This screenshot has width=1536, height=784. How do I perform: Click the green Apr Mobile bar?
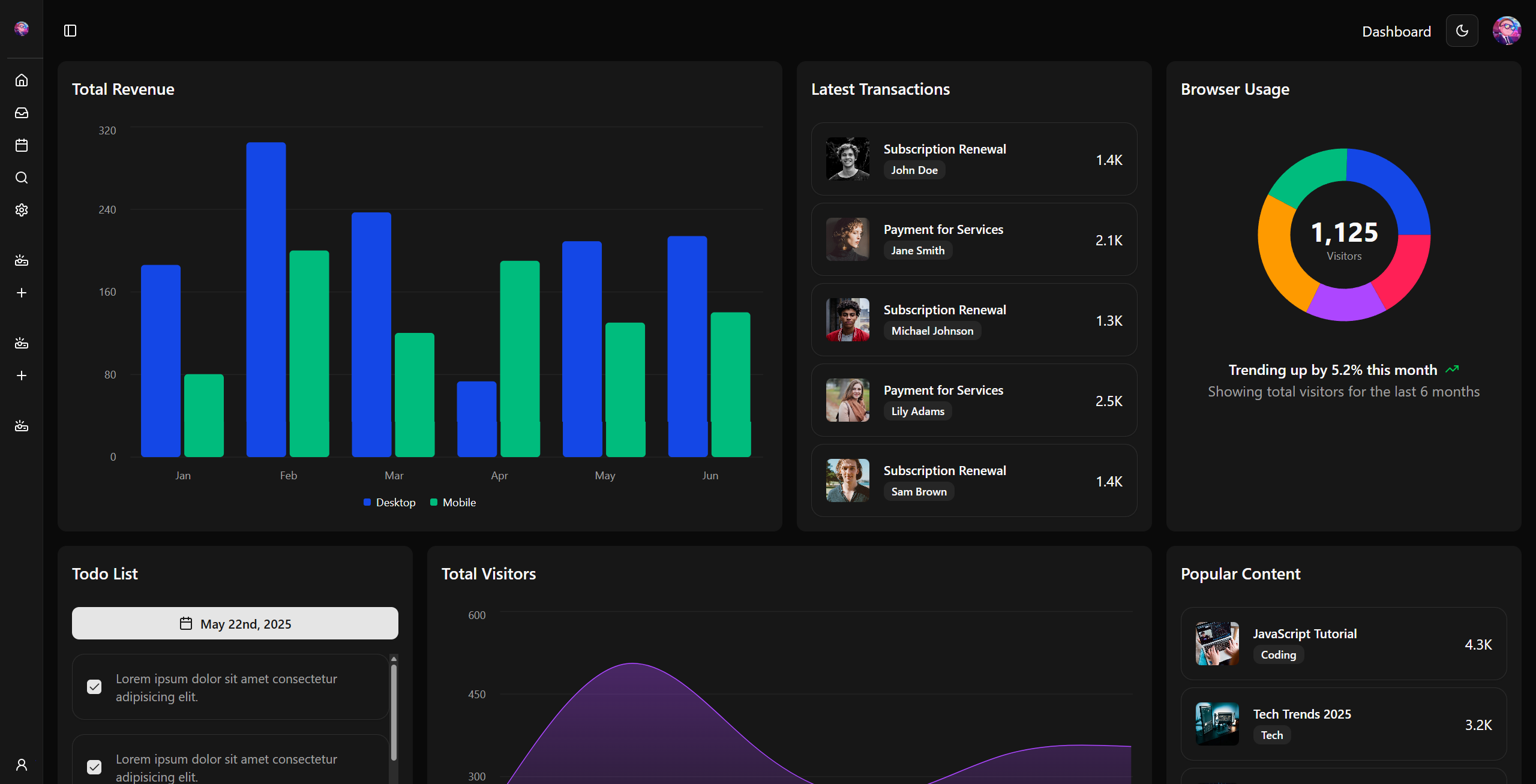pos(520,359)
